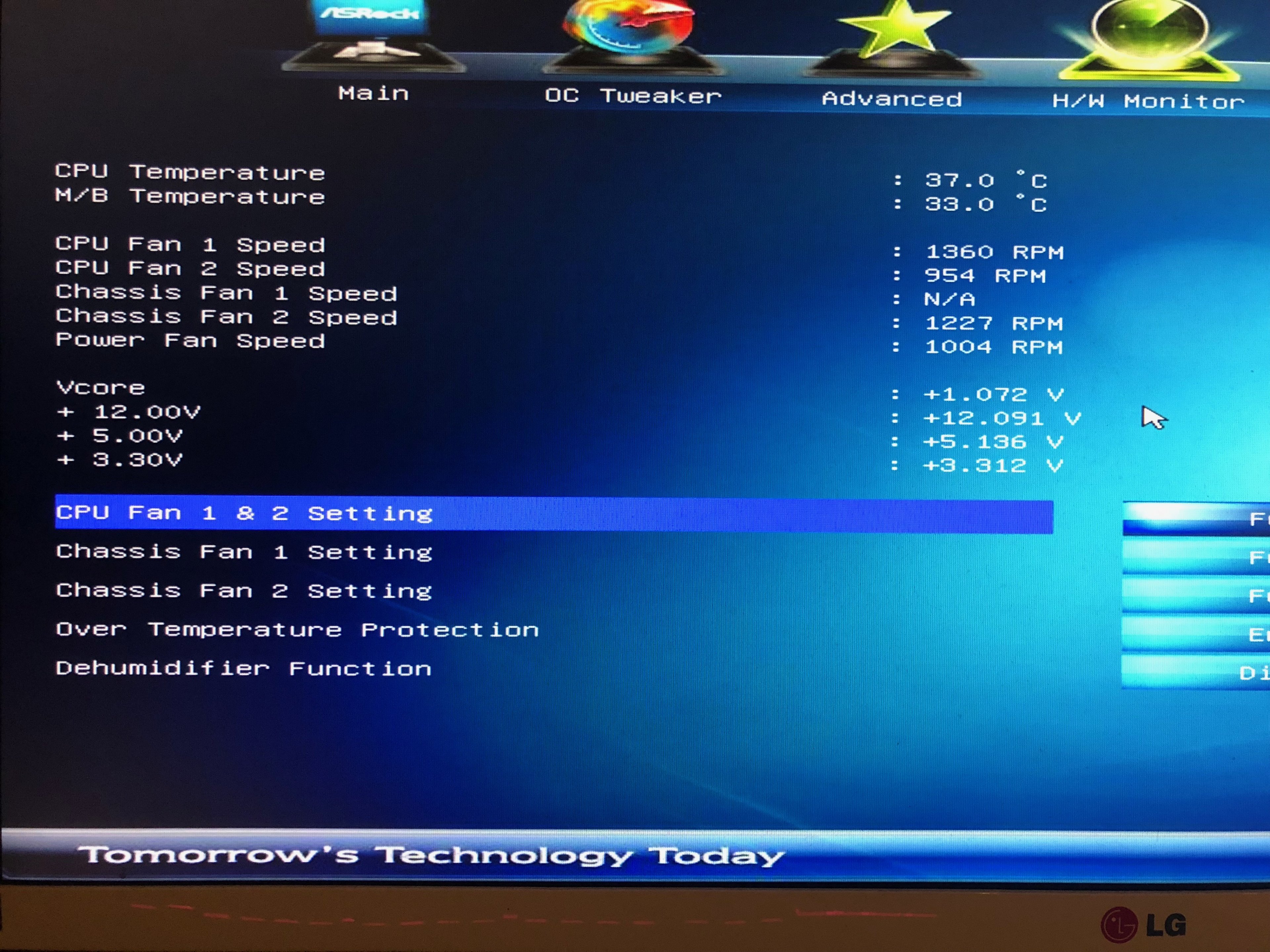Select CPU Fan 1 & 2 Setting row
This screenshot has height=952, width=1270.
pyautogui.click(x=244, y=513)
